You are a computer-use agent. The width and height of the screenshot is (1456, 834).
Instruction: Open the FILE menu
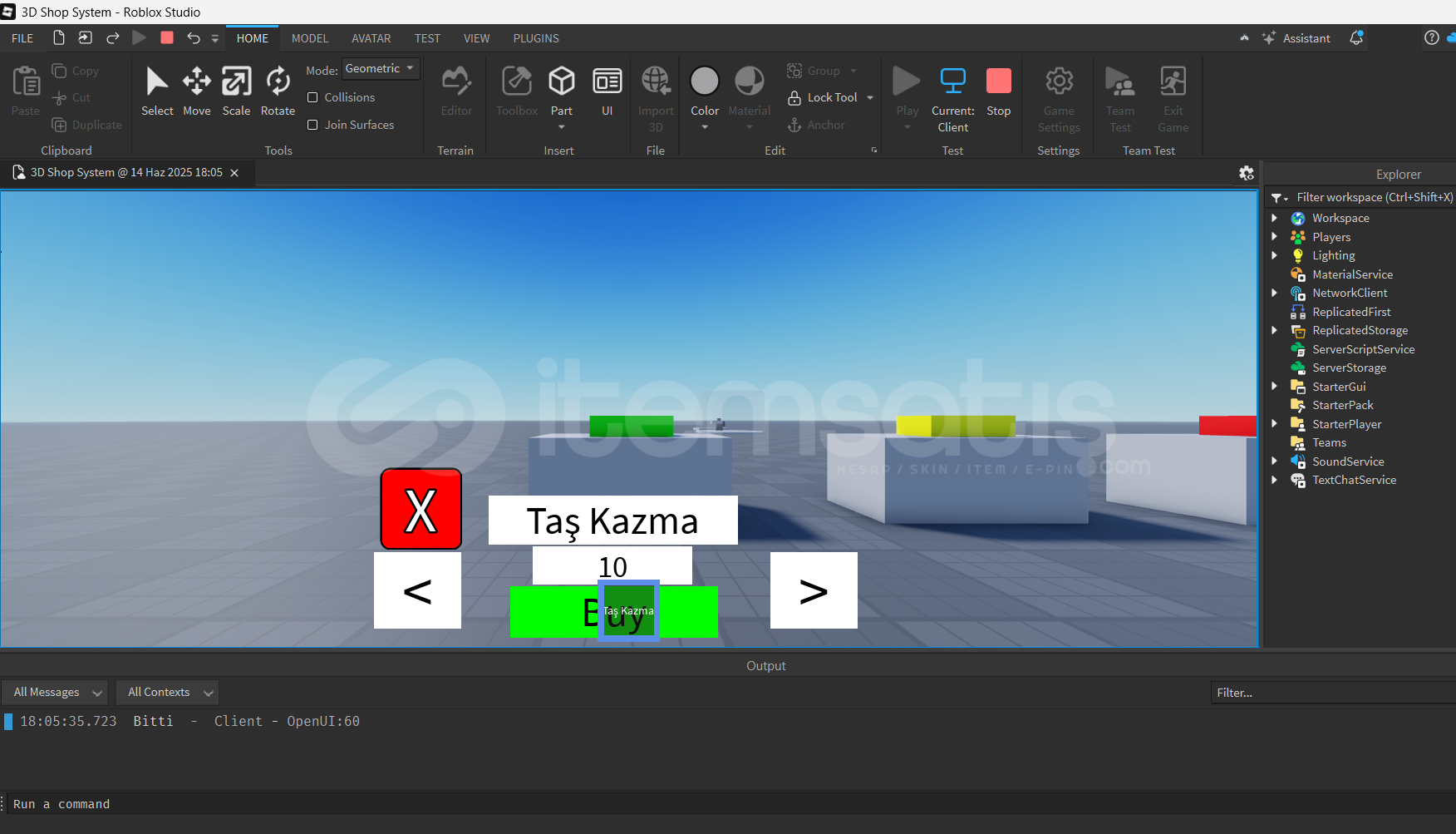pyautogui.click(x=22, y=38)
